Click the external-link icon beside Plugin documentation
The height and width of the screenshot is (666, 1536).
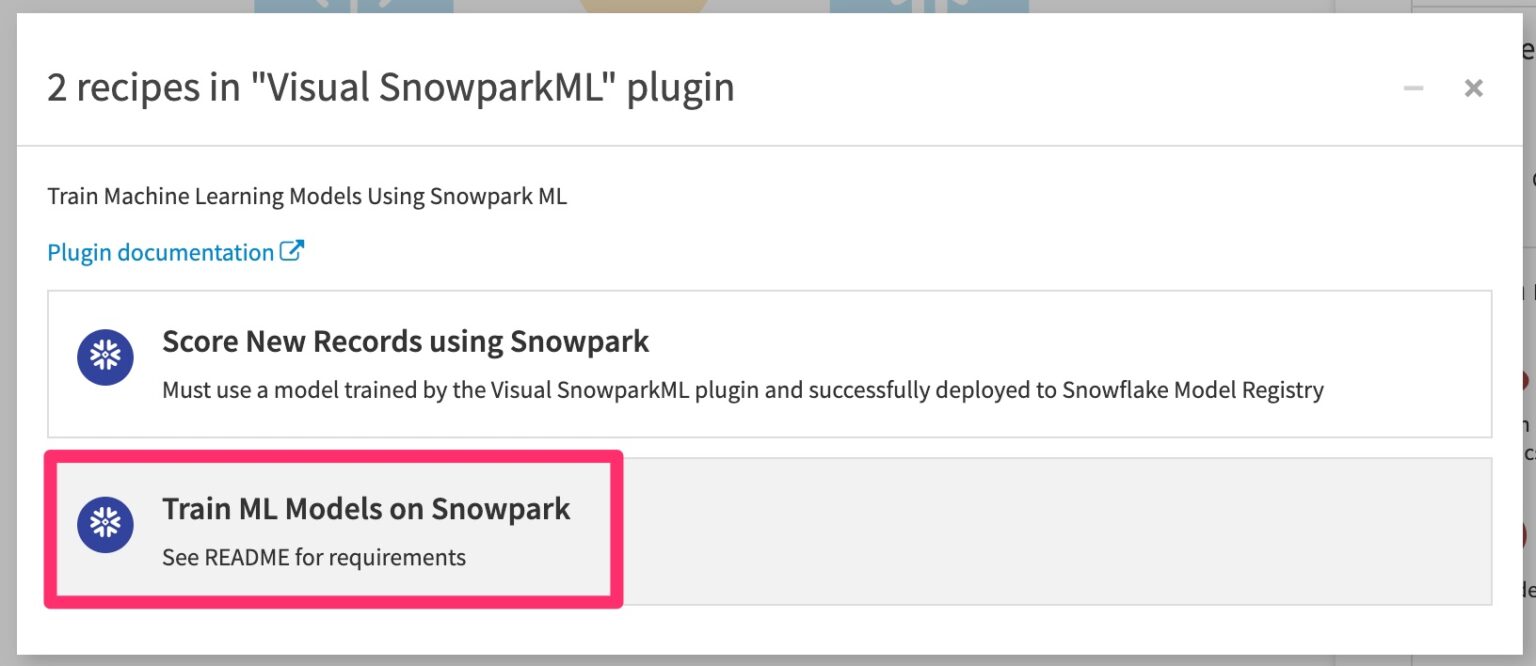292,251
